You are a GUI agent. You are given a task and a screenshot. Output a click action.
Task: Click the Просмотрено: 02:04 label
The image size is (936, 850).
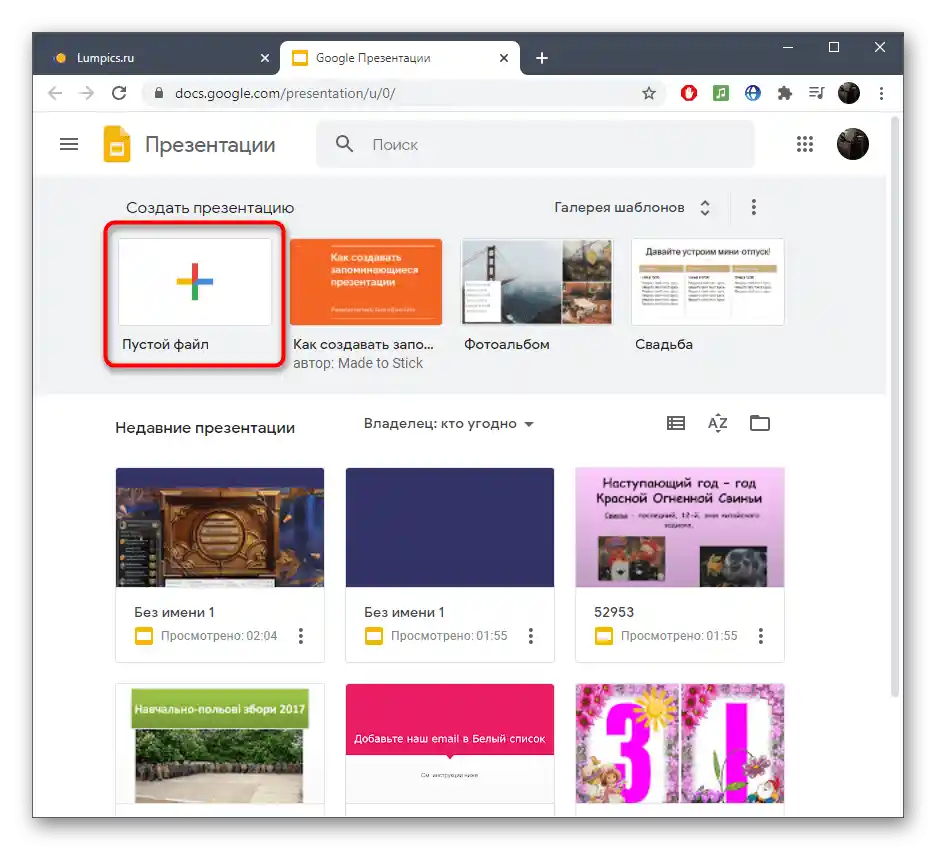(x=218, y=636)
